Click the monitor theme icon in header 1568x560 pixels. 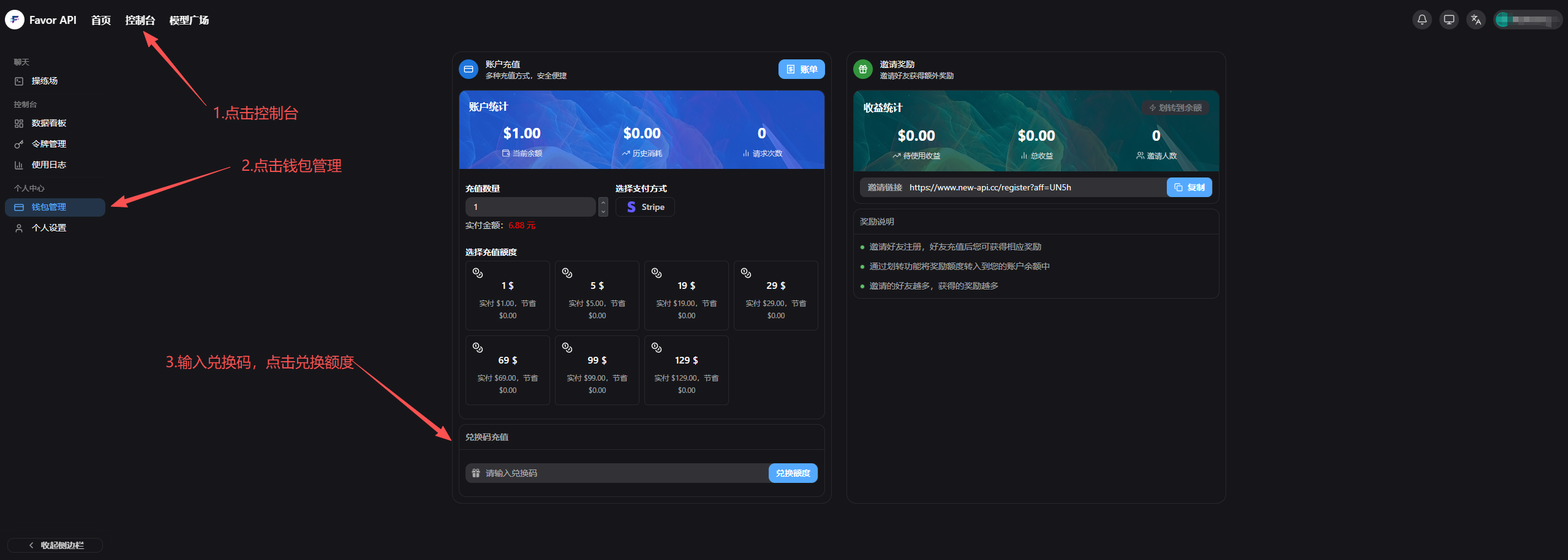pyautogui.click(x=1449, y=20)
